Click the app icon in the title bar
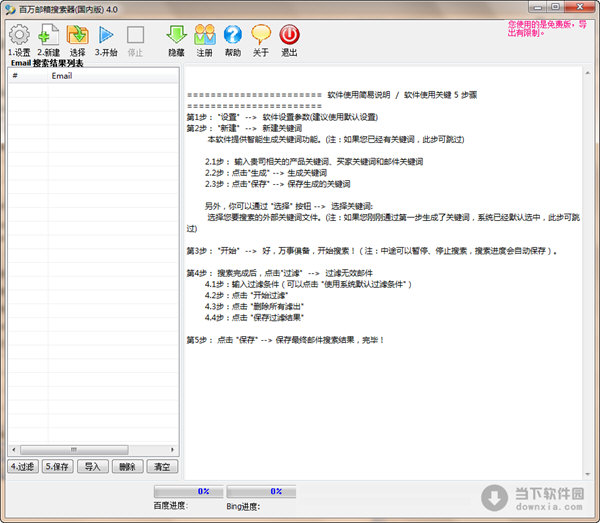This screenshot has width=600, height=523. (x=10, y=9)
